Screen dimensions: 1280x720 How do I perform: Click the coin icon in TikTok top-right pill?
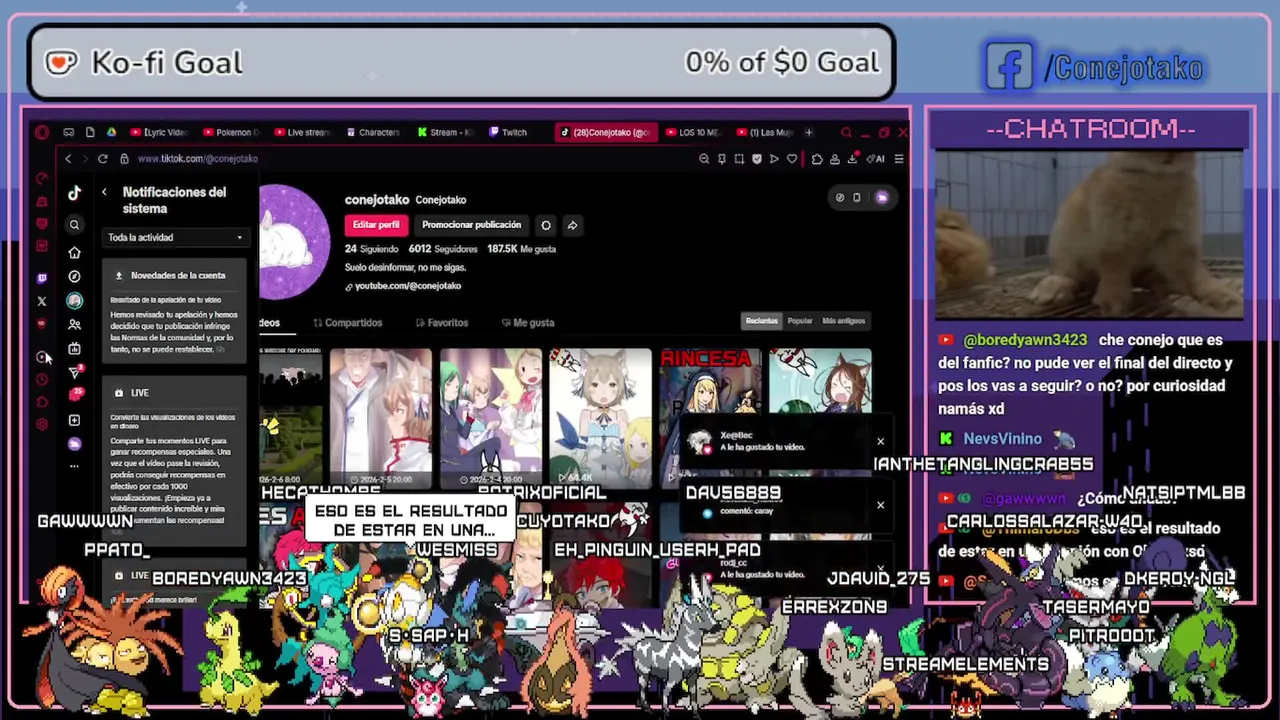(840, 198)
